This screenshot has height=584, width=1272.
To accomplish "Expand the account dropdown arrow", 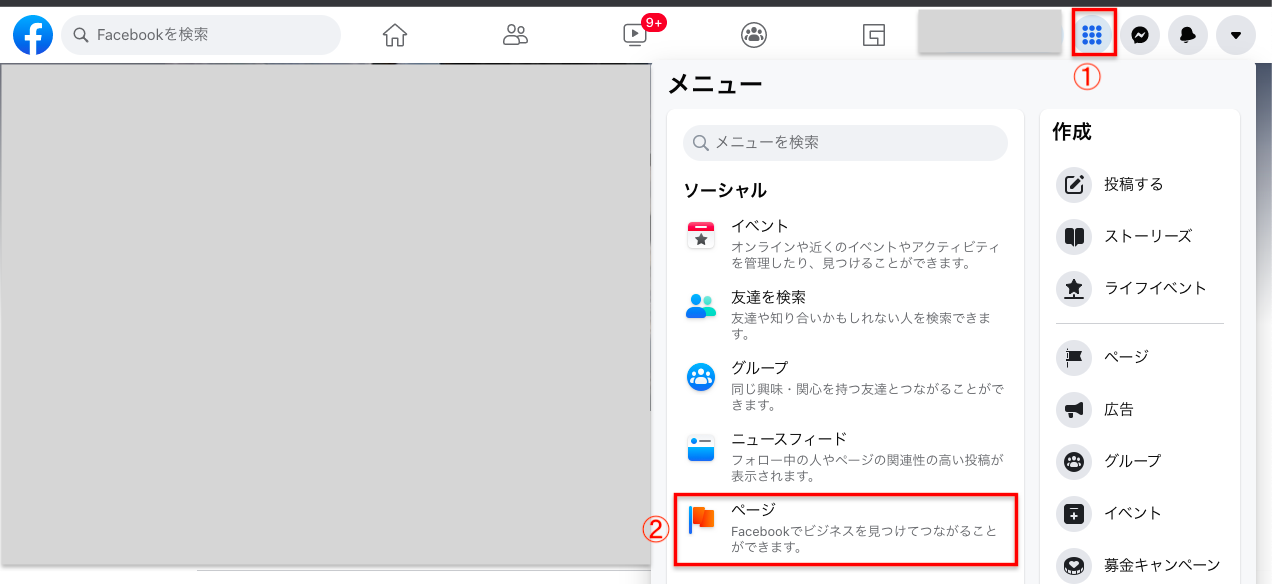I will click(x=1236, y=35).
